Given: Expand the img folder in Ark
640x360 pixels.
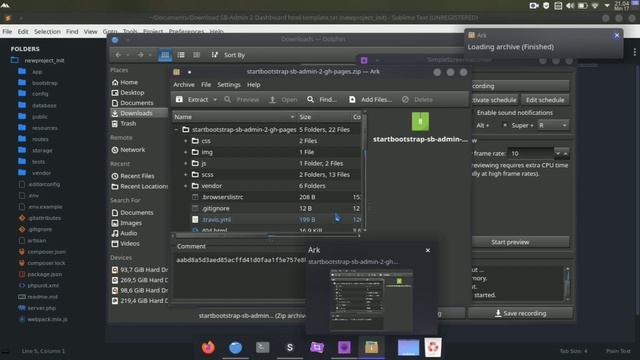Looking at the screenshot, I should (186, 152).
